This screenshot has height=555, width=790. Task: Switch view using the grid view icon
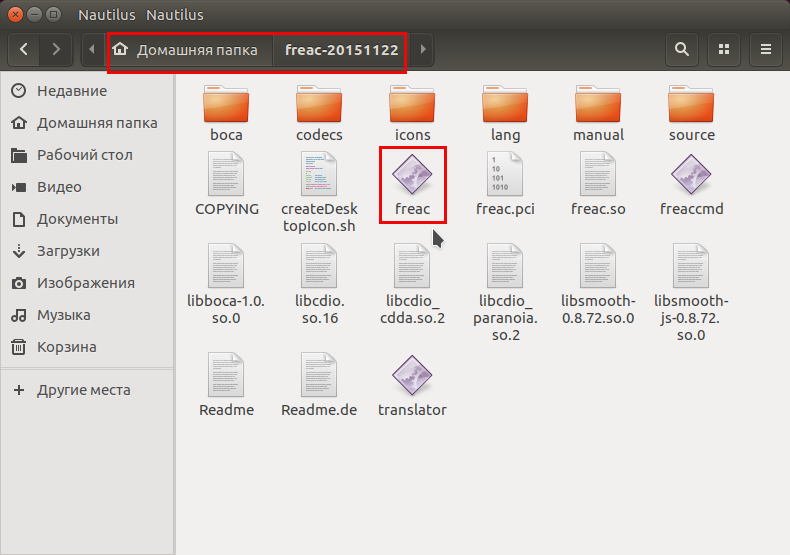coord(724,49)
